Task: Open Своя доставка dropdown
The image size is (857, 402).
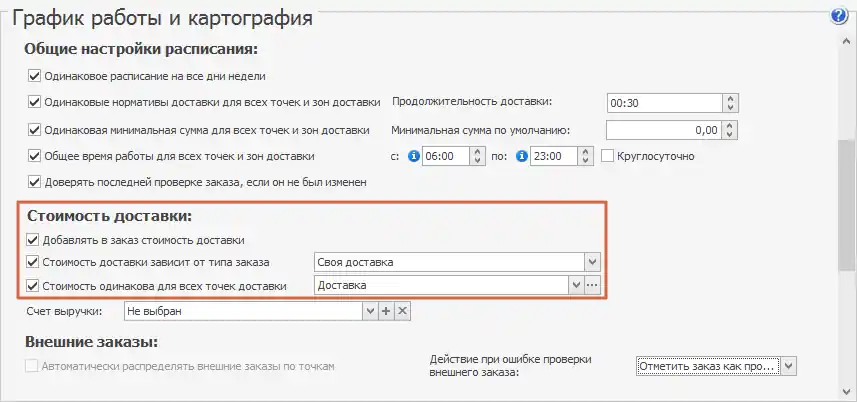Action: [593, 262]
